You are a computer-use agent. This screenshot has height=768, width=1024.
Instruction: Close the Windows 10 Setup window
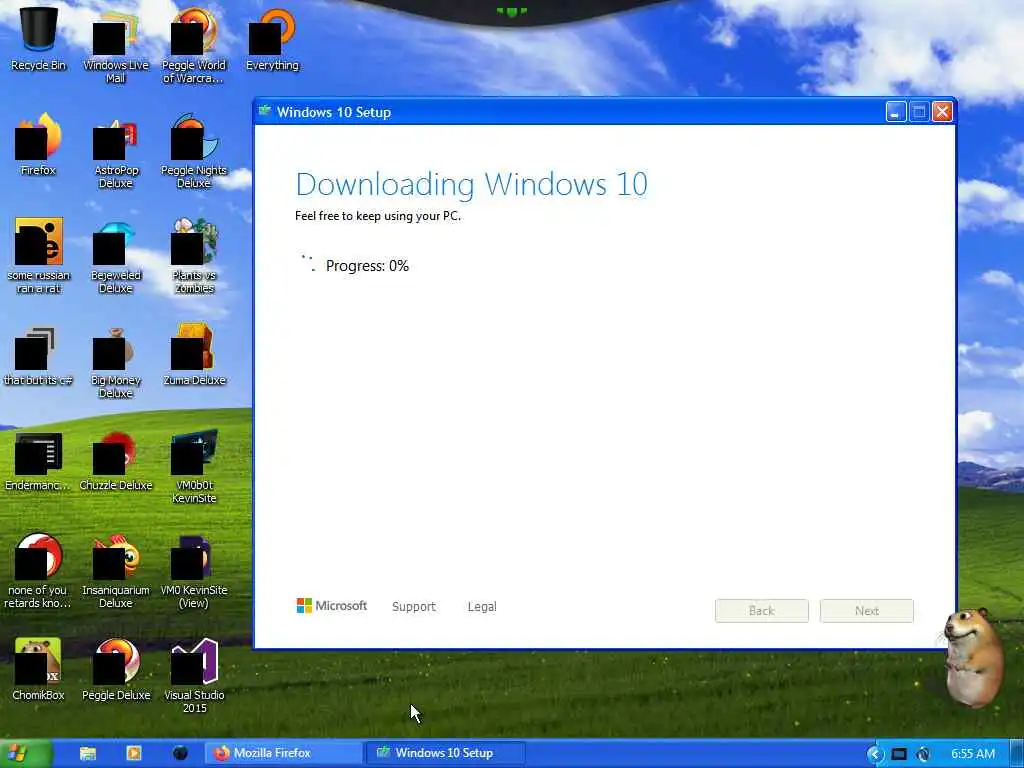[x=942, y=112]
